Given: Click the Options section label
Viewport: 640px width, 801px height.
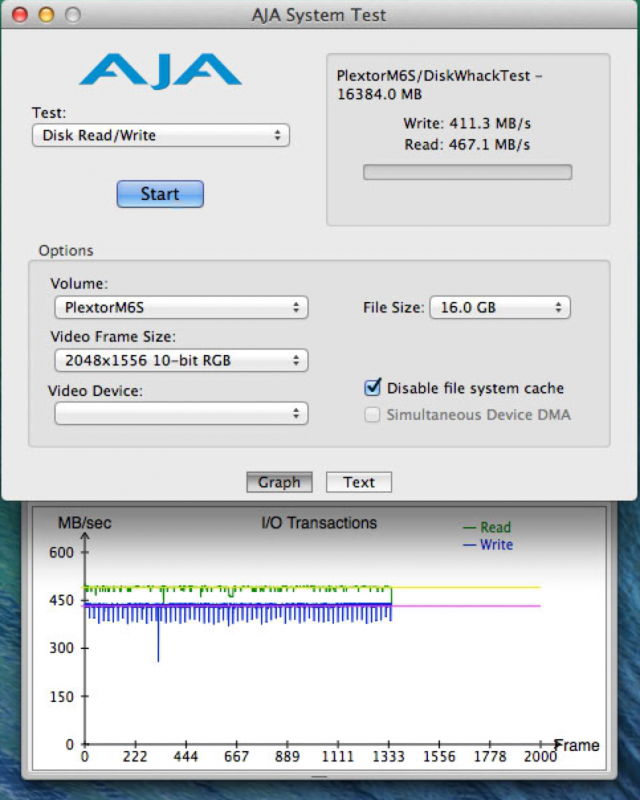Looking at the screenshot, I should [66, 251].
